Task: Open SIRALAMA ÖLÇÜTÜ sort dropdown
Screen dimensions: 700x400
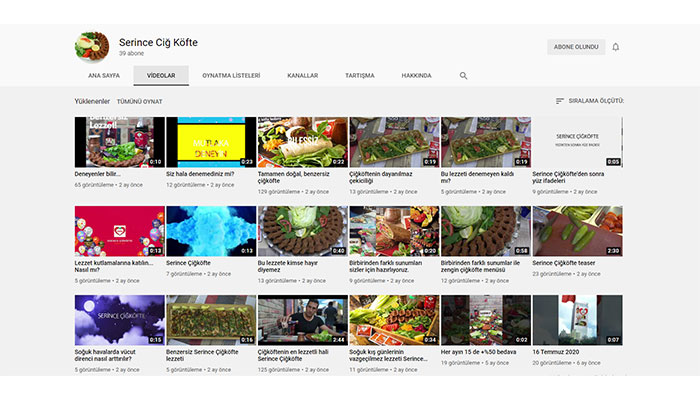Action: (589, 101)
